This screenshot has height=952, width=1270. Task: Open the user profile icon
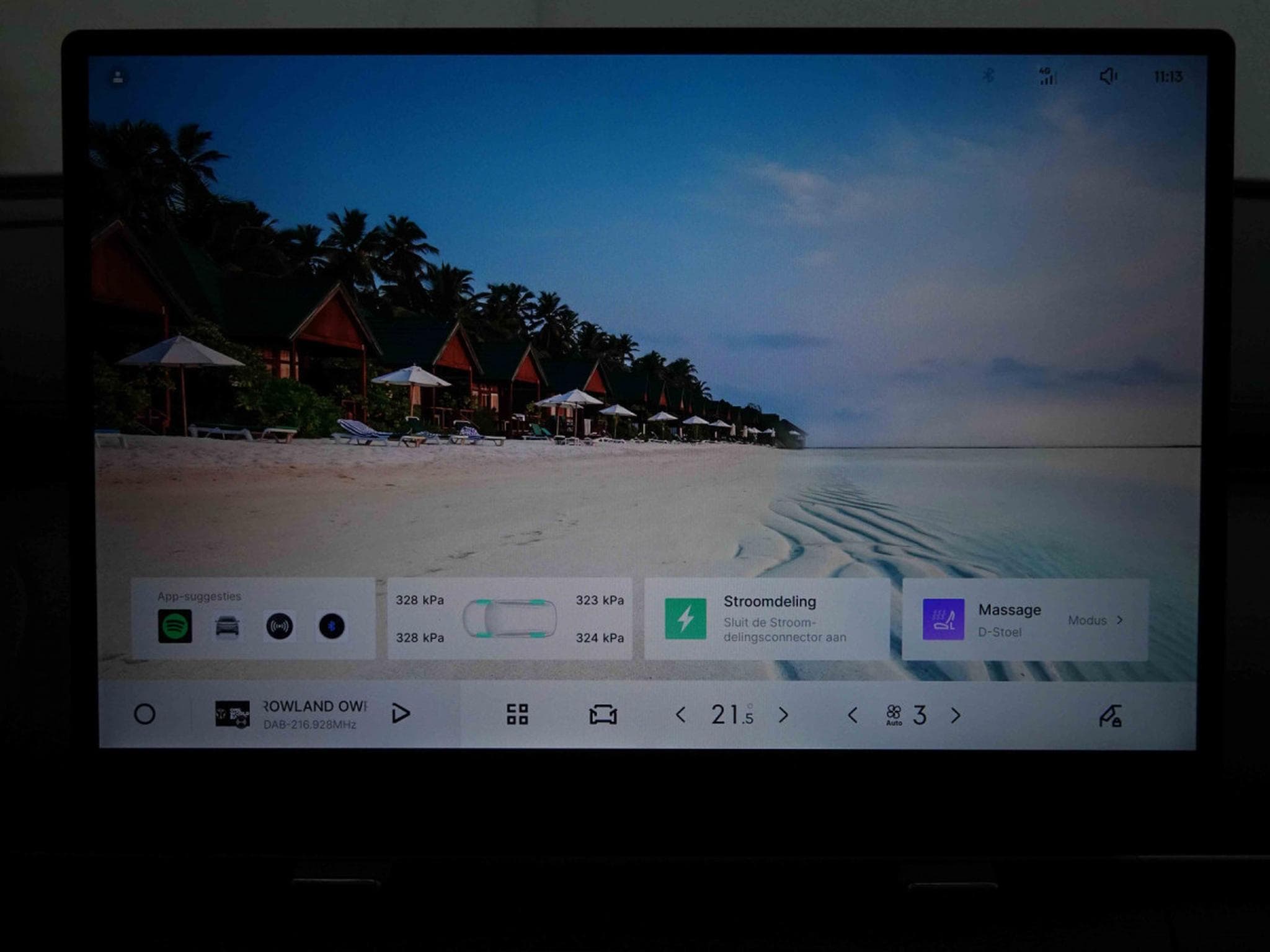point(117,77)
